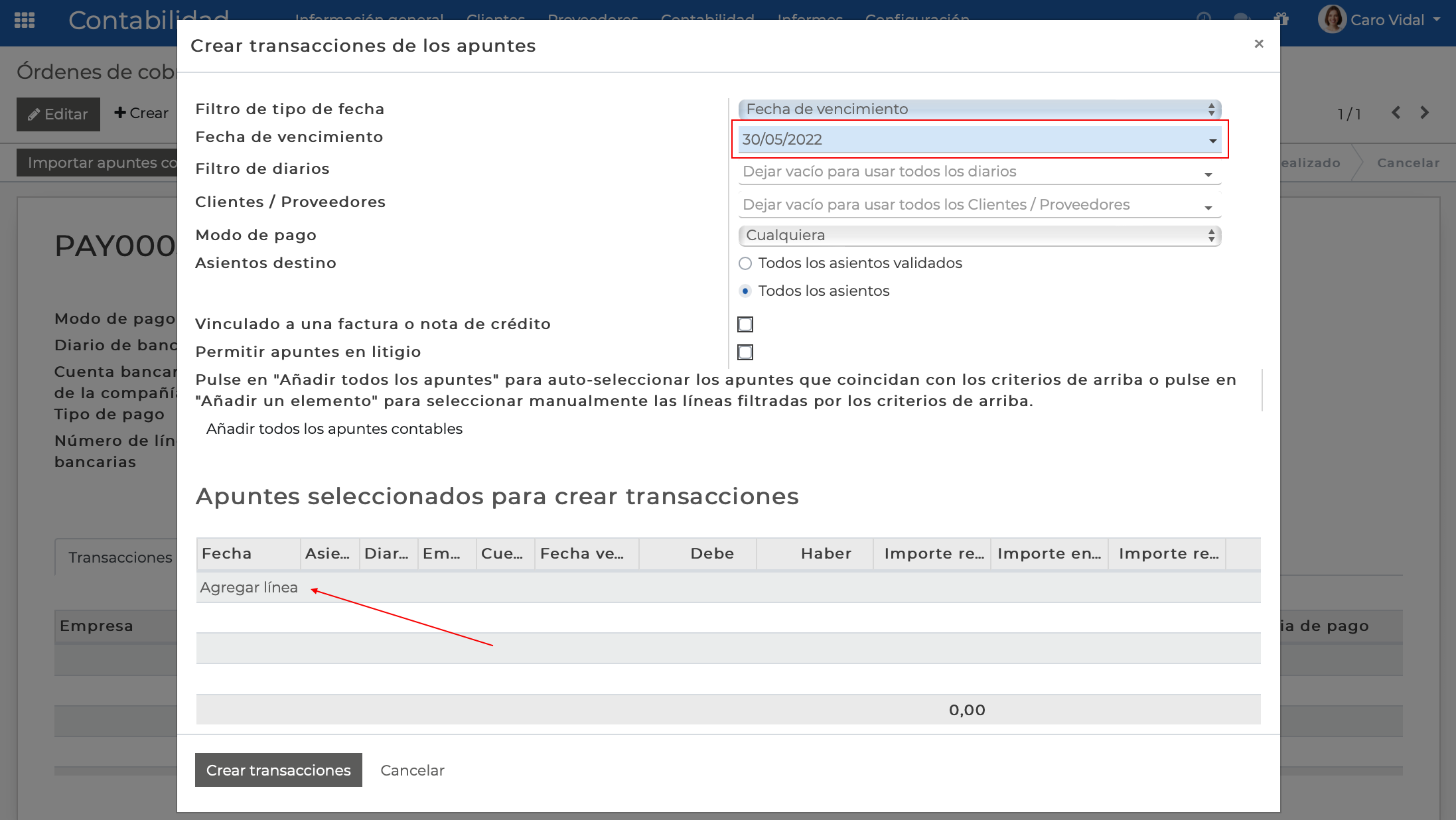Open the Fecha de vencimiento date picker dropdown

[x=1213, y=139]
